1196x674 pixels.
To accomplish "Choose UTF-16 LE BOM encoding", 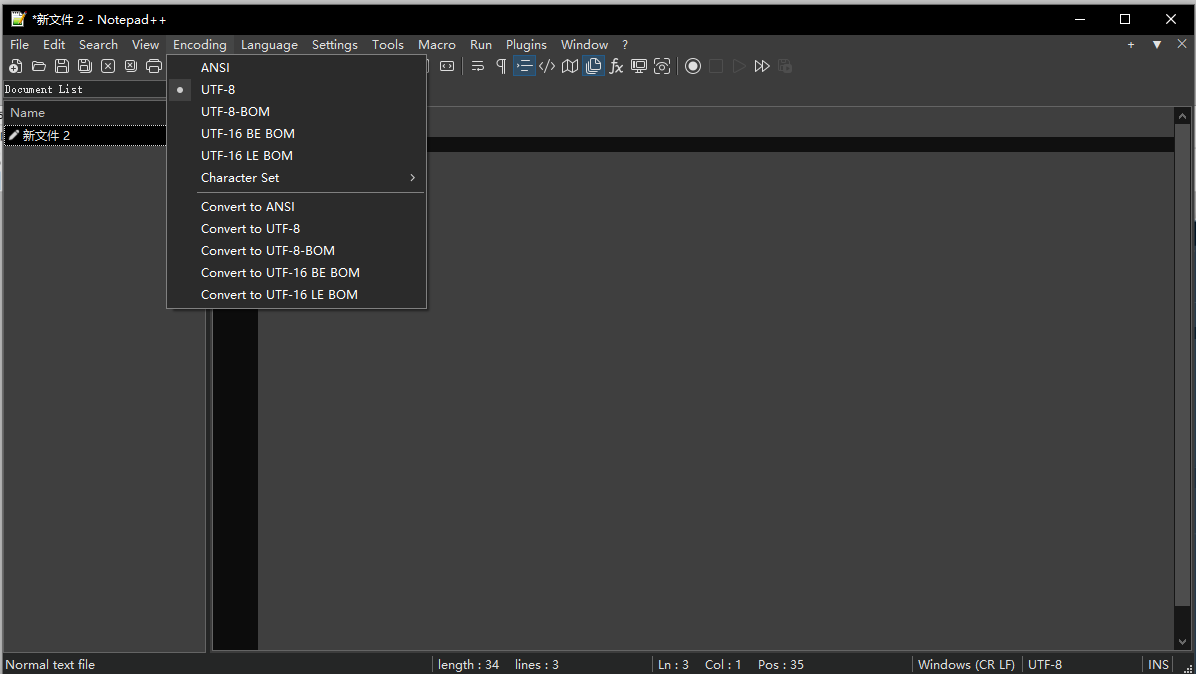I will [296, 156].
